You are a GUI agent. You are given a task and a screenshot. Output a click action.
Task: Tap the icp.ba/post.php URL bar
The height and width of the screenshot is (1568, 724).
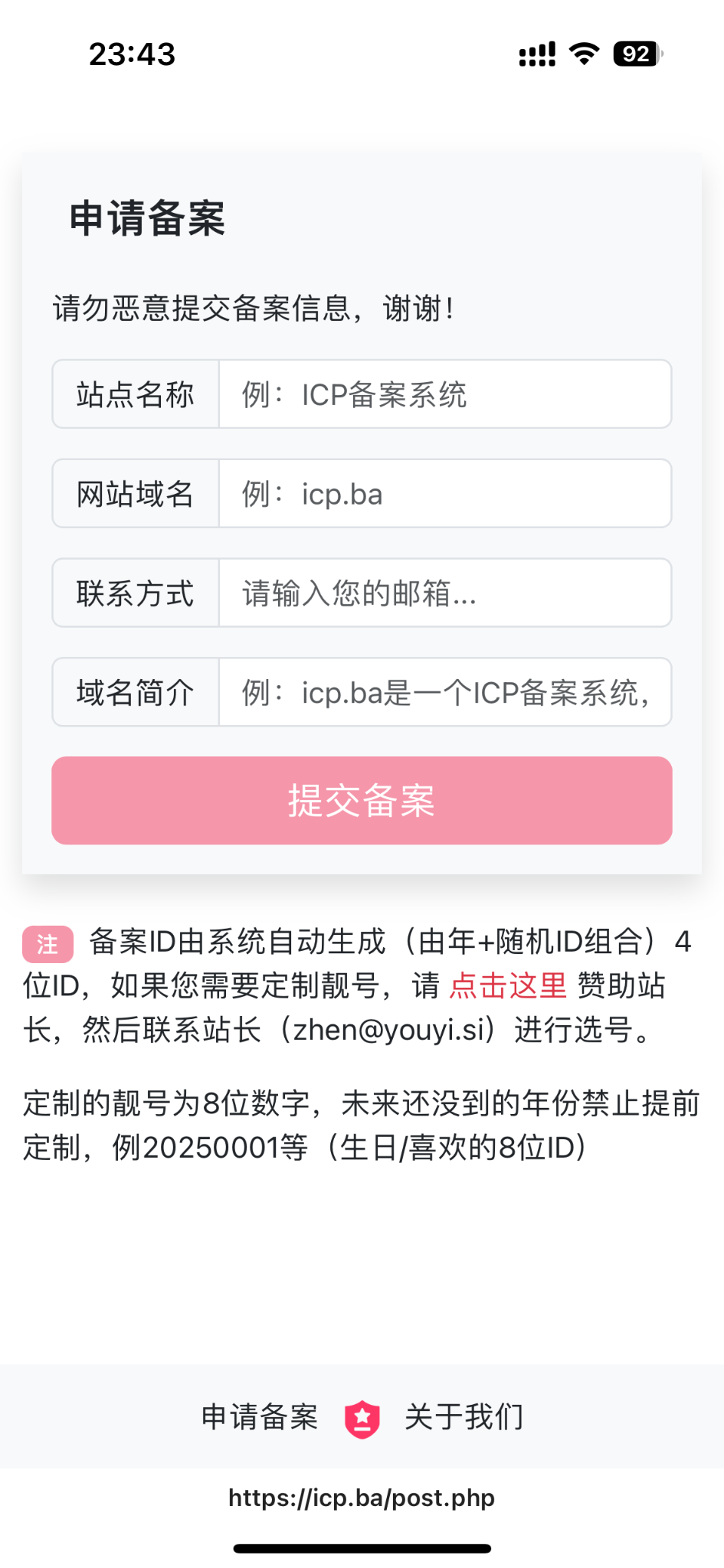[362, 1498]
